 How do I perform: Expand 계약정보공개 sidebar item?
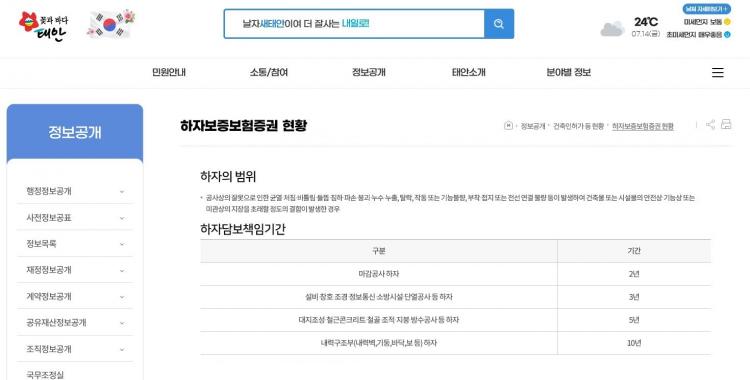click(75, 296)
